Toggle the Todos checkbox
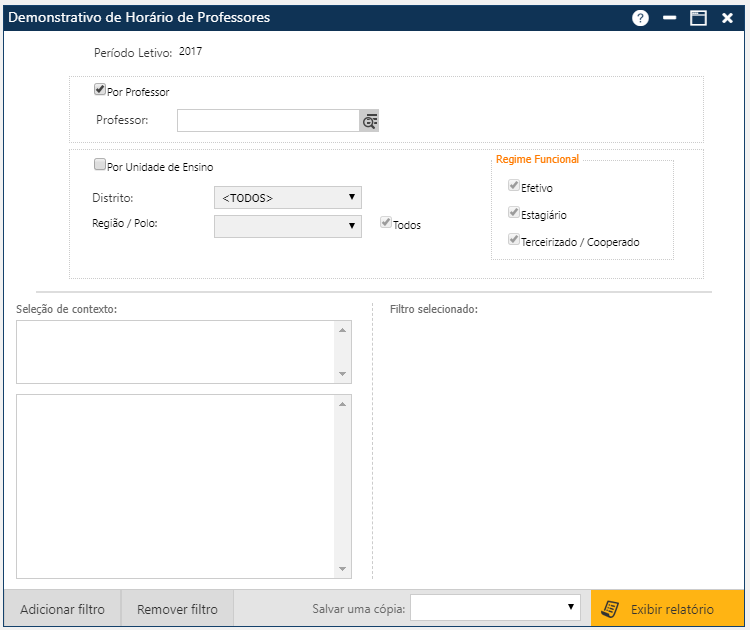The width and height of the screenshot is (750, 630). click(x=385, y=224)
